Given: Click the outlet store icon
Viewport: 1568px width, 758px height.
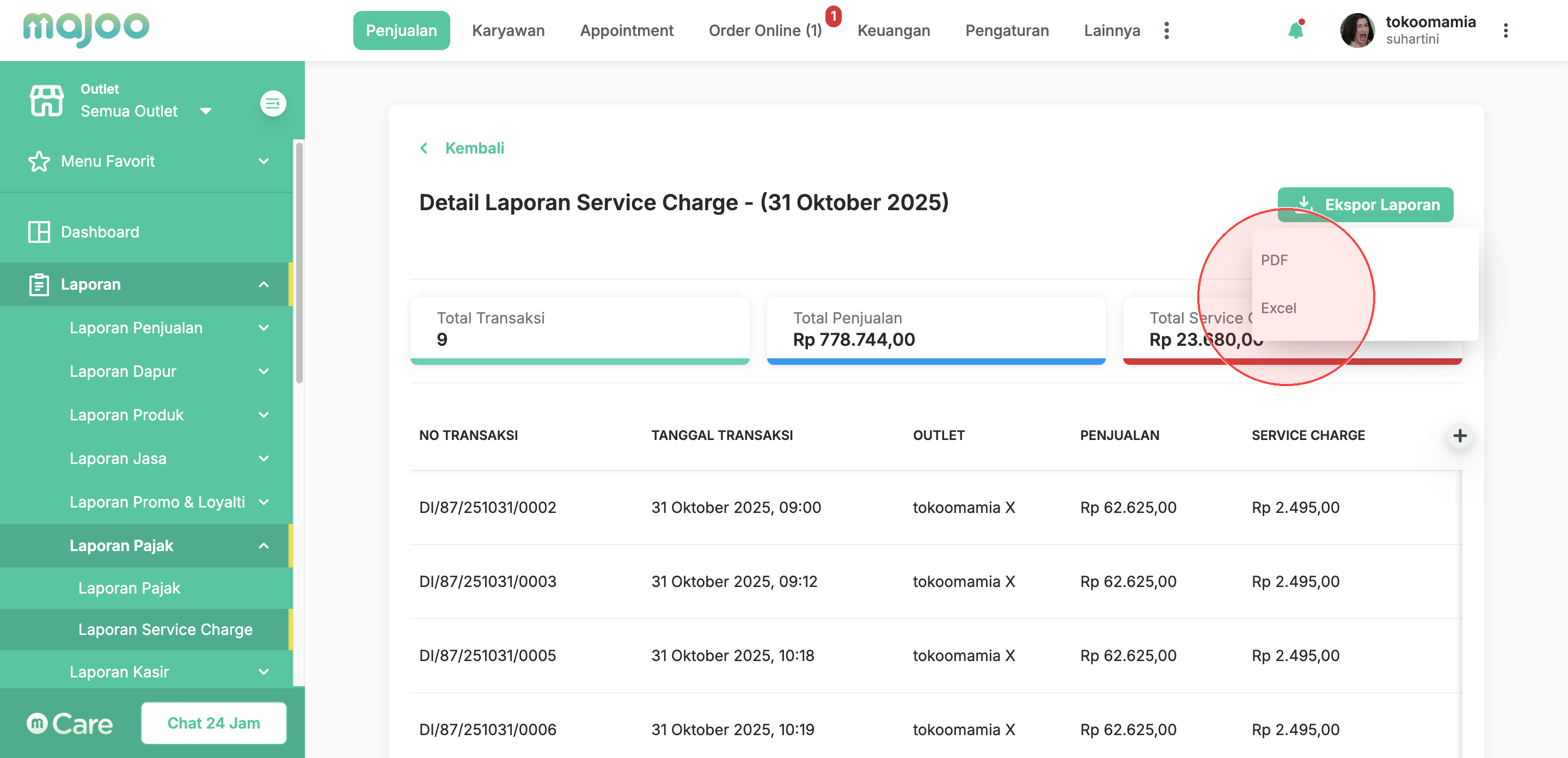Looking at the screenshot, I should click(x=46, y=100).
